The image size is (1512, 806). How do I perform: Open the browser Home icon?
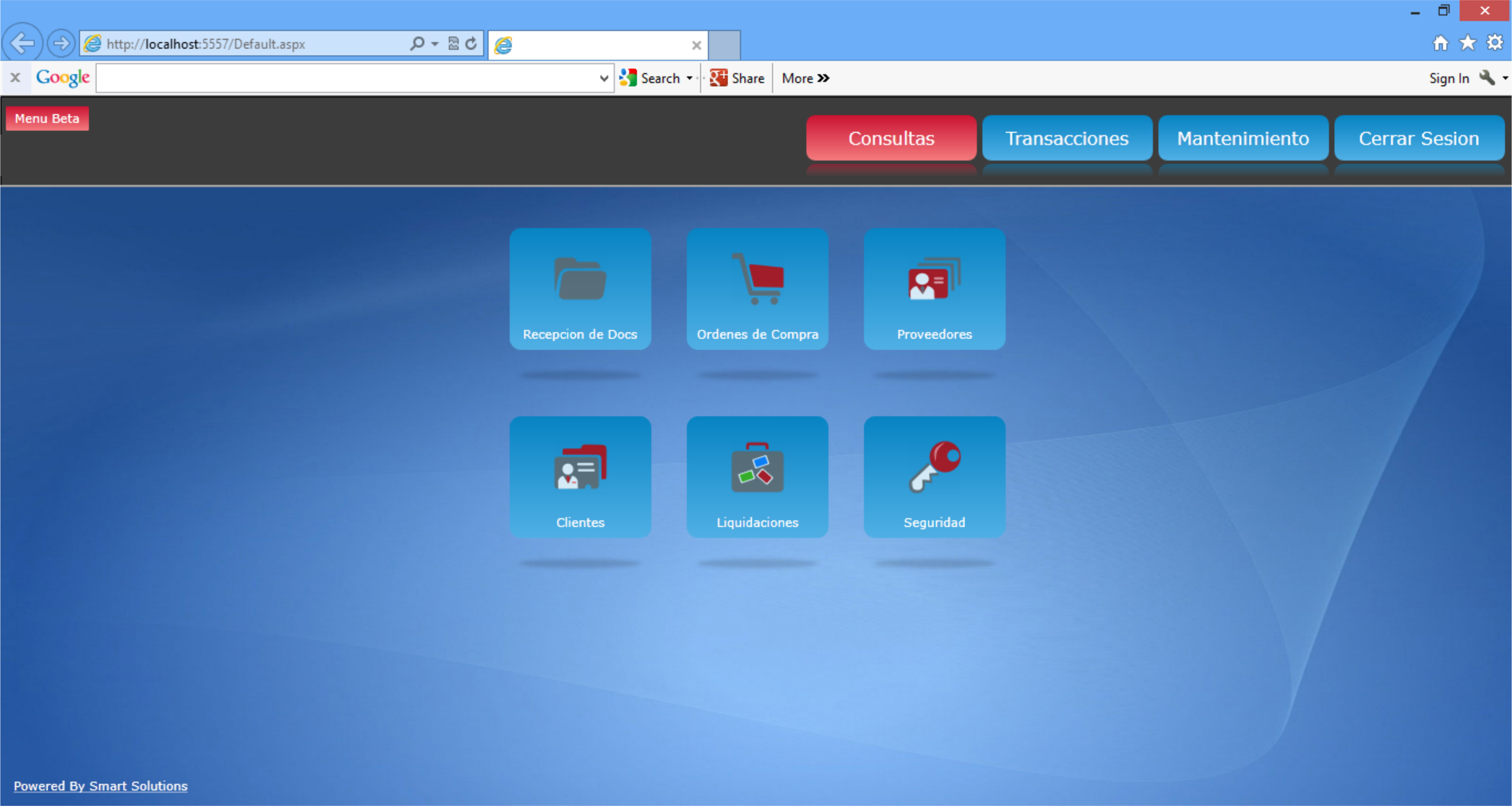(x=1440, y=43)
